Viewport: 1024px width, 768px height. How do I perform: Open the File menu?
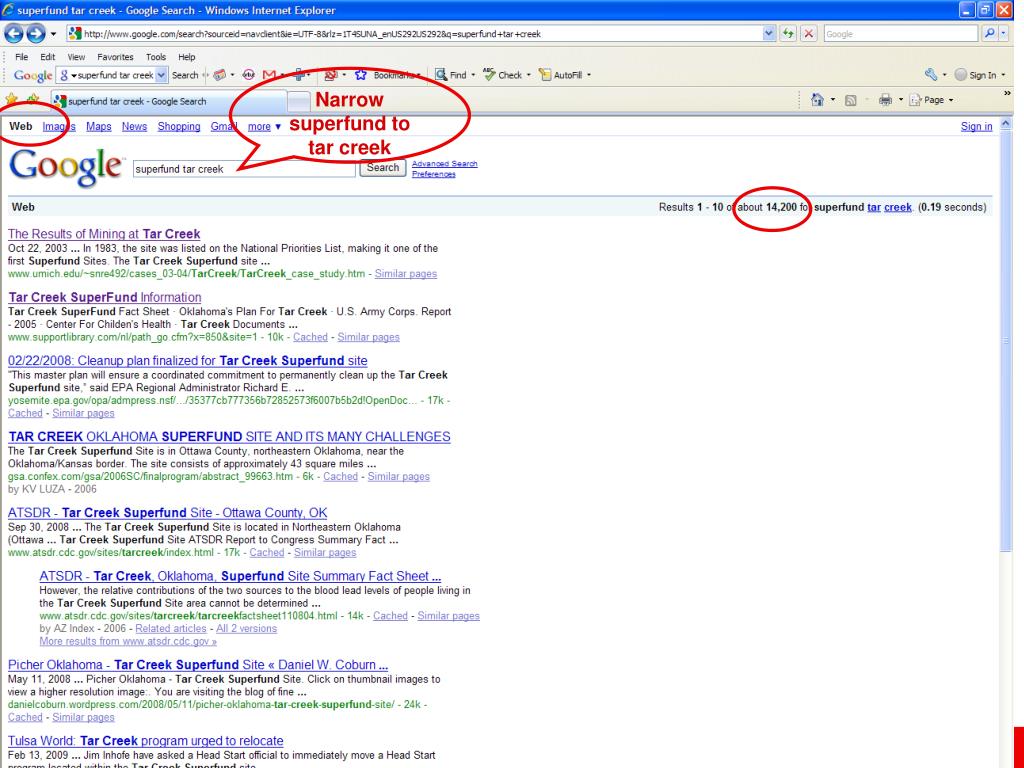coord(22,57)
